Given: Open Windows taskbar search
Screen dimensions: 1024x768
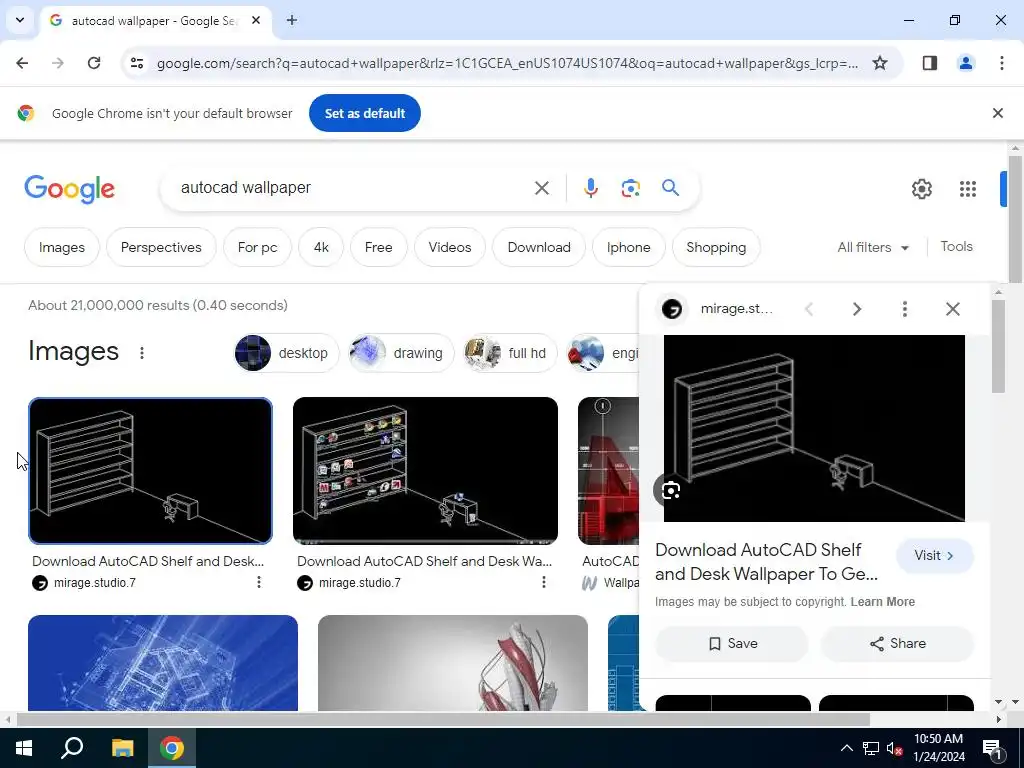Looking at the screenshot, I should click(x=72, y=748).
